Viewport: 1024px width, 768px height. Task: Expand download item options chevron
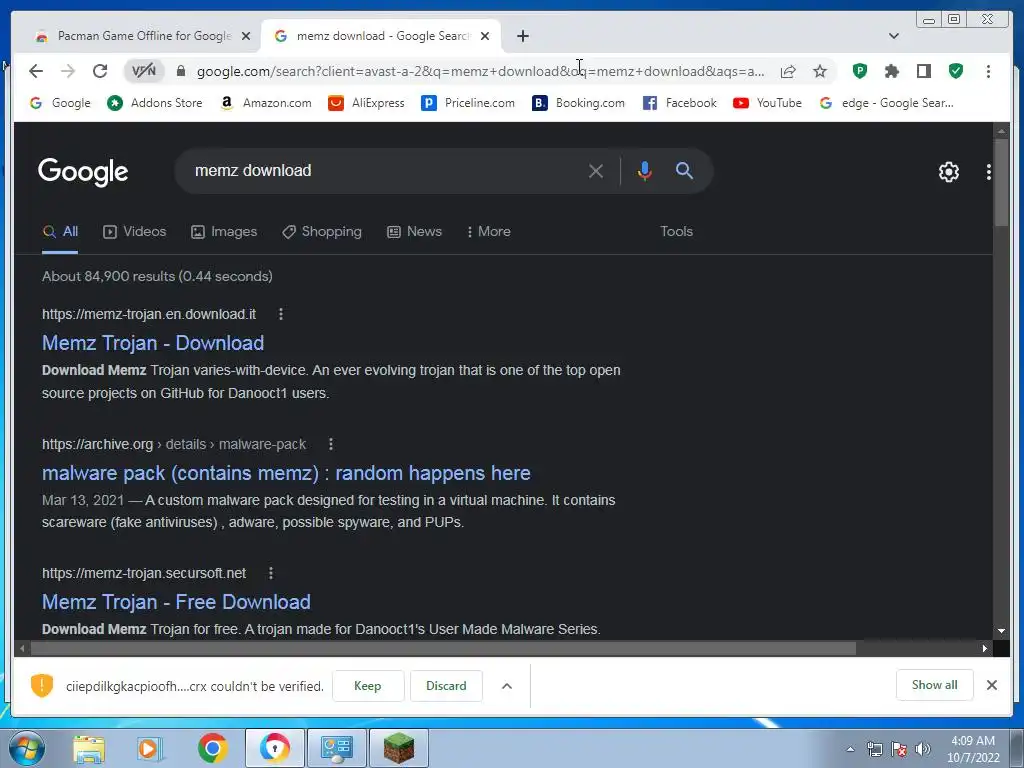(x=507, y=686)
